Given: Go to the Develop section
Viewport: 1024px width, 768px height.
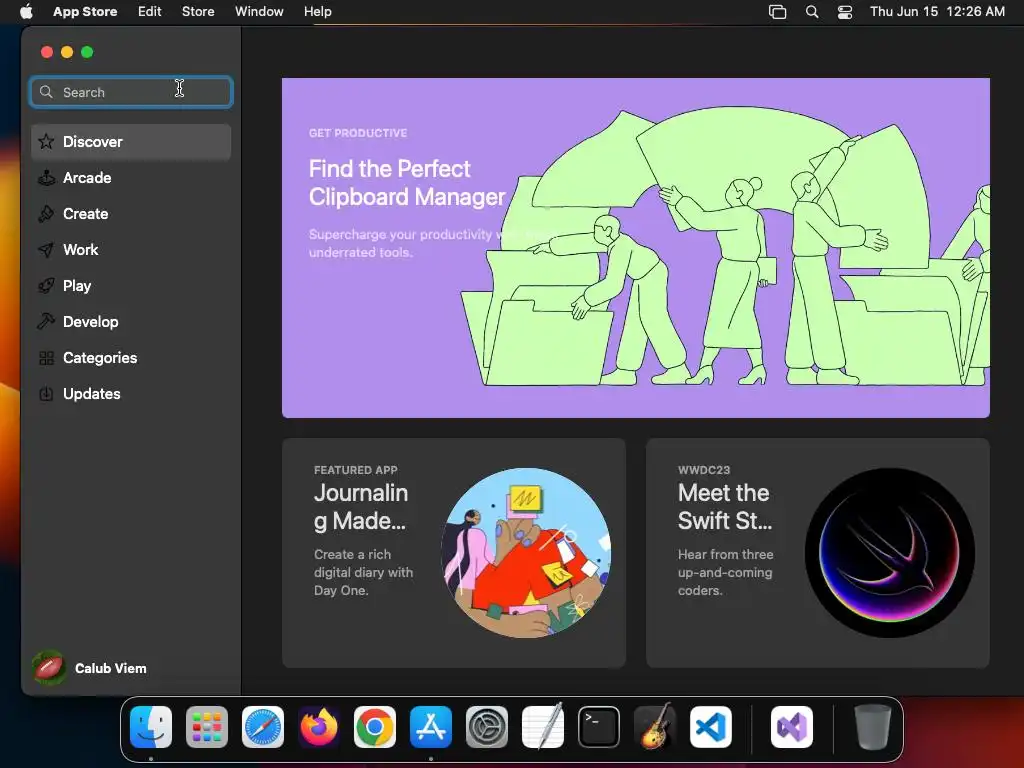Looking at the screenshot, I should tap(131, 321).
